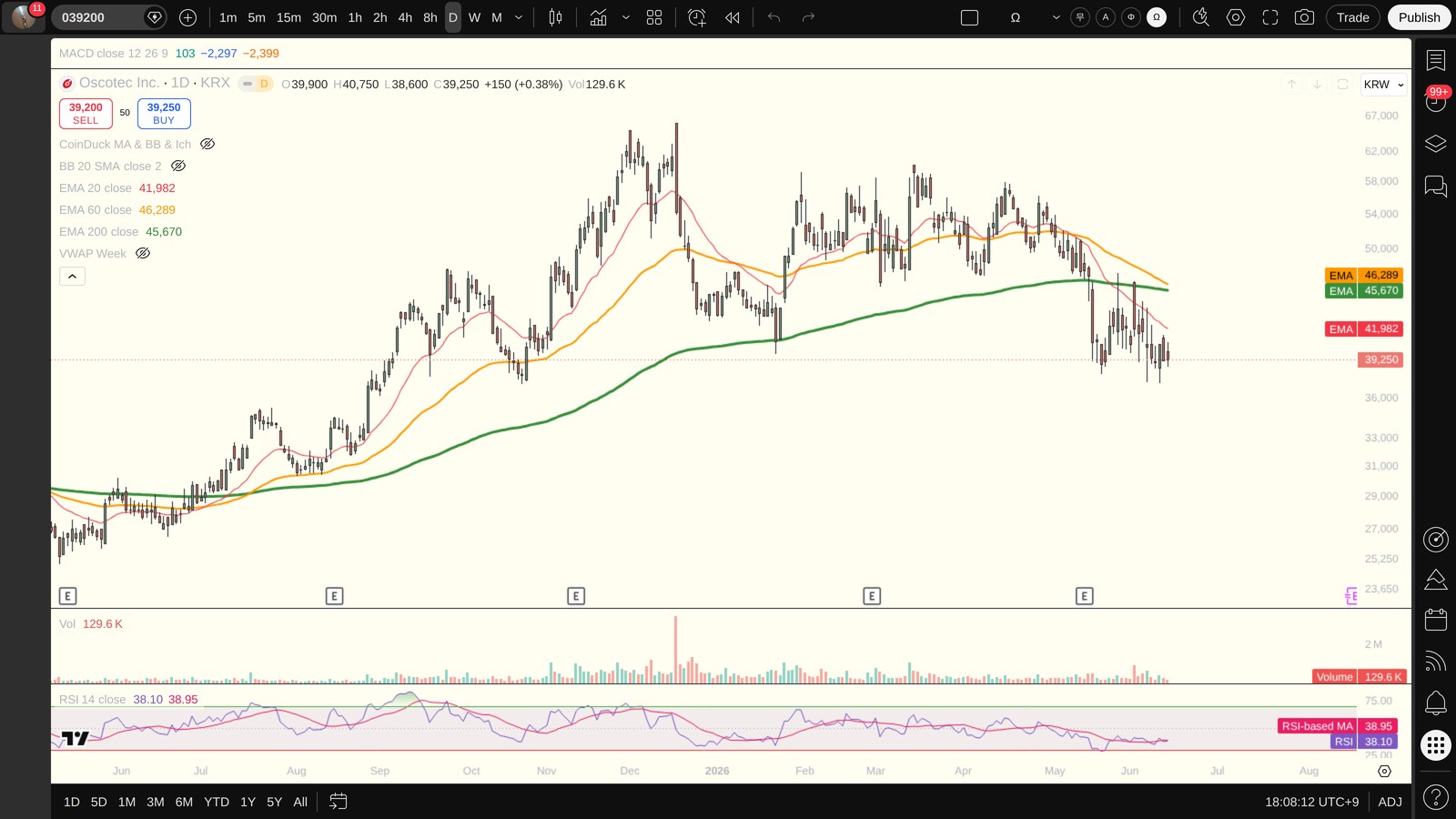Open the Trade panel button

1353,17
